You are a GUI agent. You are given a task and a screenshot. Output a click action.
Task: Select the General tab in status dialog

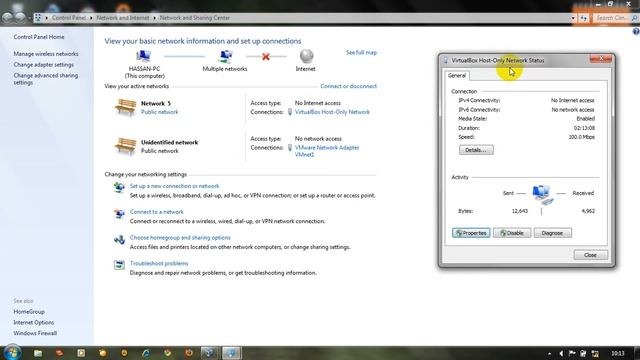(456, 76)
